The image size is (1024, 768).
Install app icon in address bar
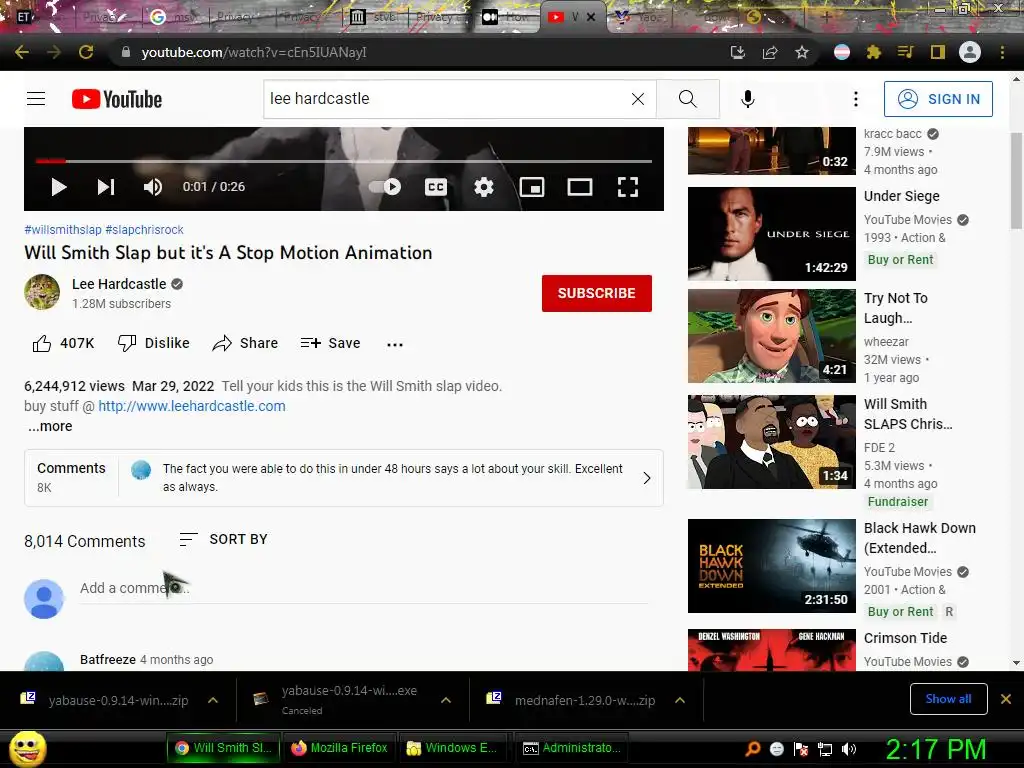coord(738,52)
